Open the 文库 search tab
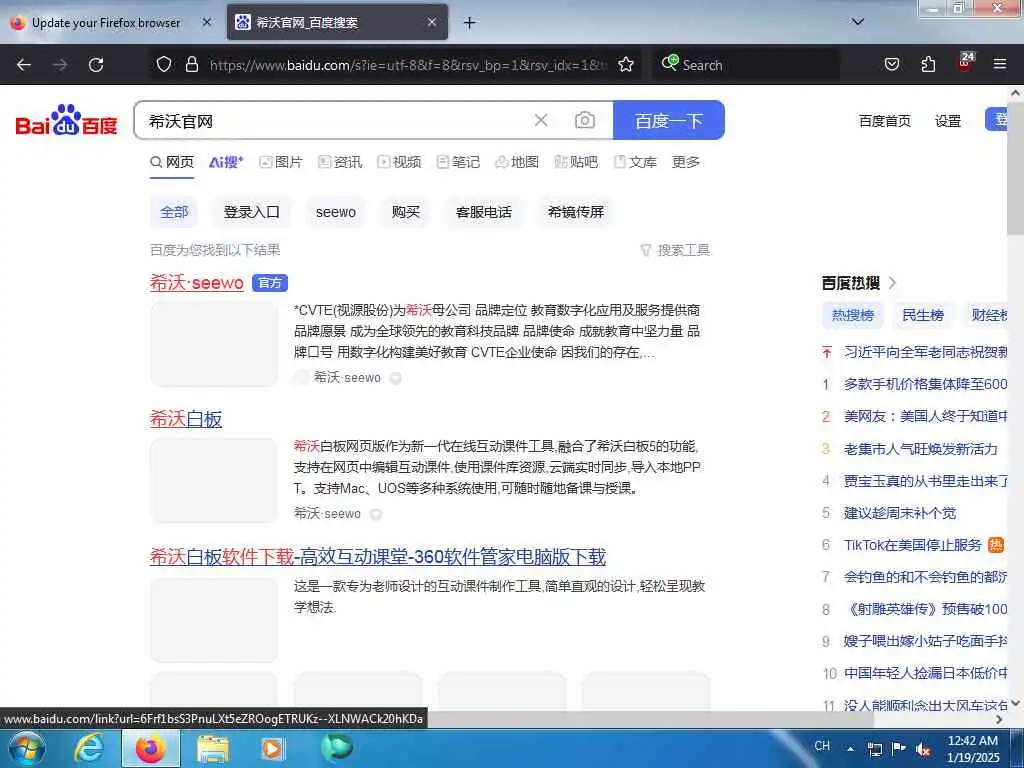 (635, 162)
